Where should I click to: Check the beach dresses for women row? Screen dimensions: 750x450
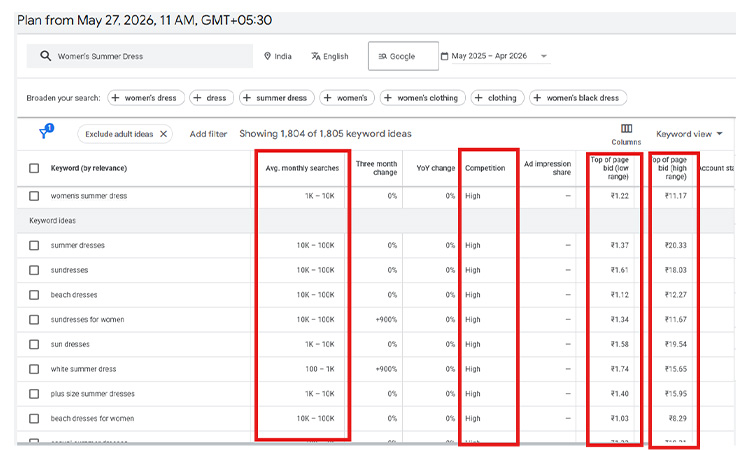(34, 418)
